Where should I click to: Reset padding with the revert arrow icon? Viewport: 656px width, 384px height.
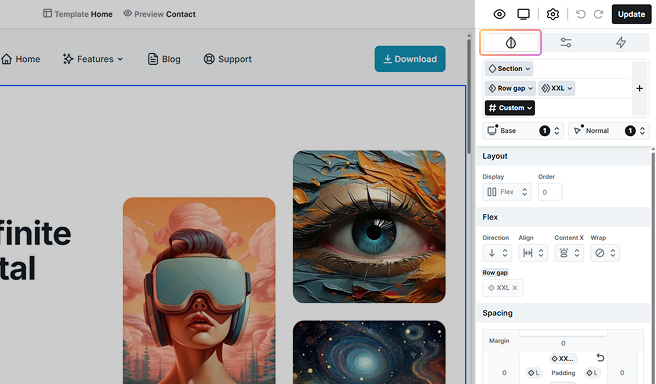[x=600, y=358]
